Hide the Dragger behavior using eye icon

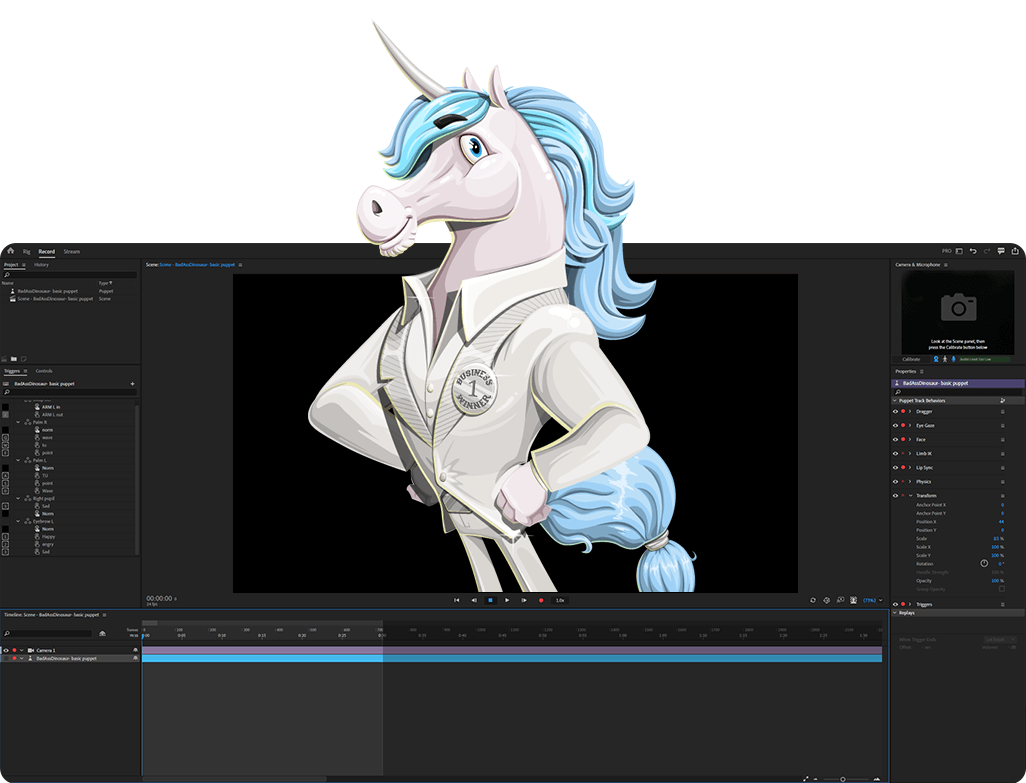pyautogui.click(x=895, y=411)
